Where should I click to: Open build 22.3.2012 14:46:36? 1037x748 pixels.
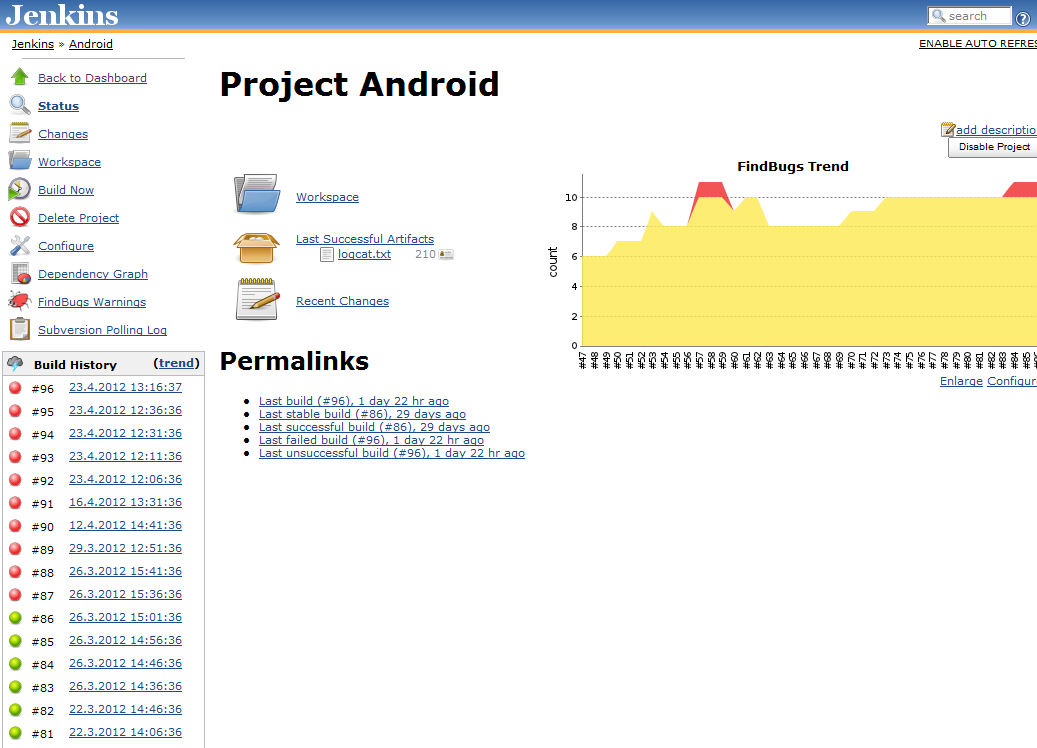[126, 709]
